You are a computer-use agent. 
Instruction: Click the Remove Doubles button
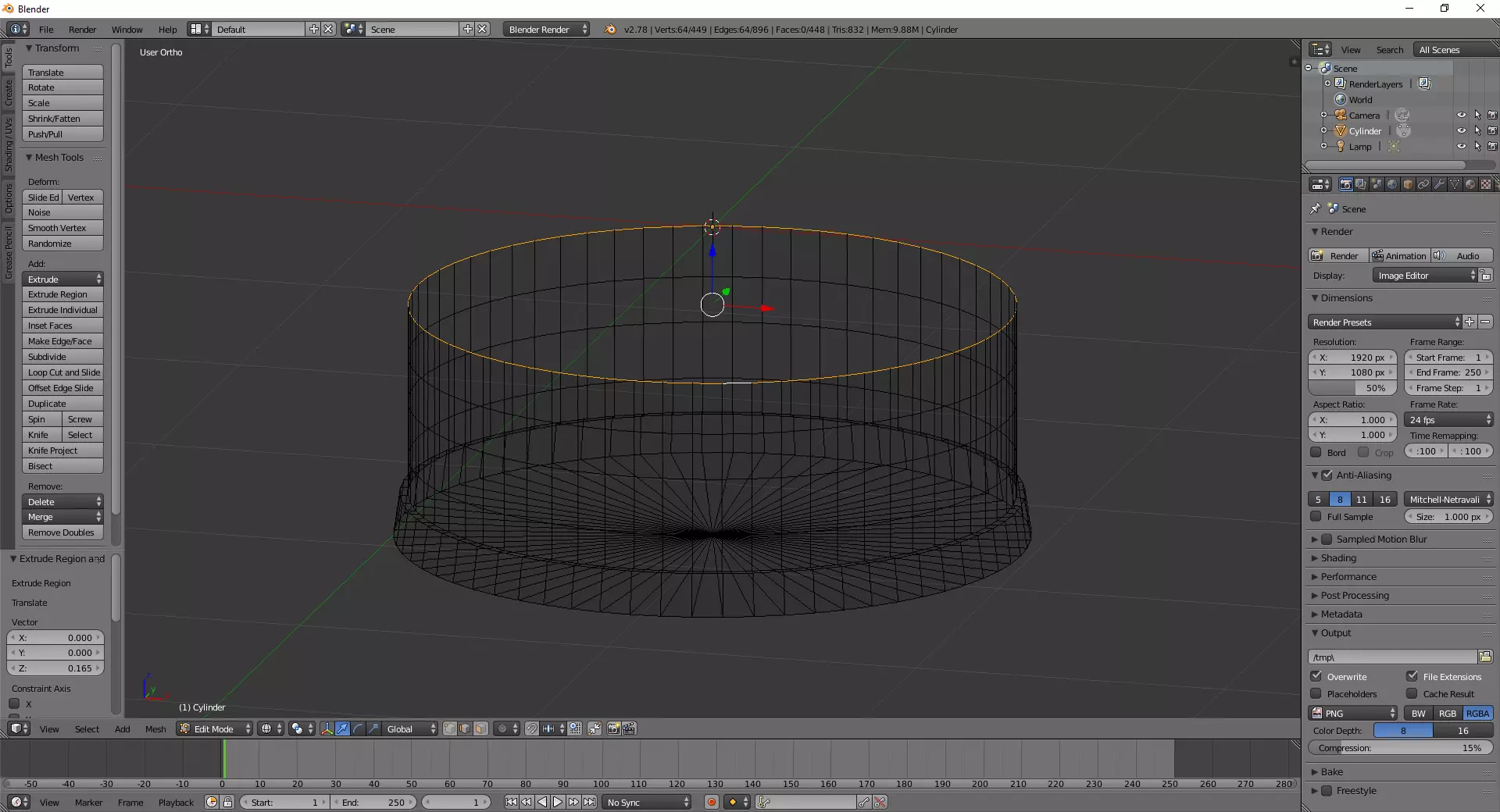point(62,532)
